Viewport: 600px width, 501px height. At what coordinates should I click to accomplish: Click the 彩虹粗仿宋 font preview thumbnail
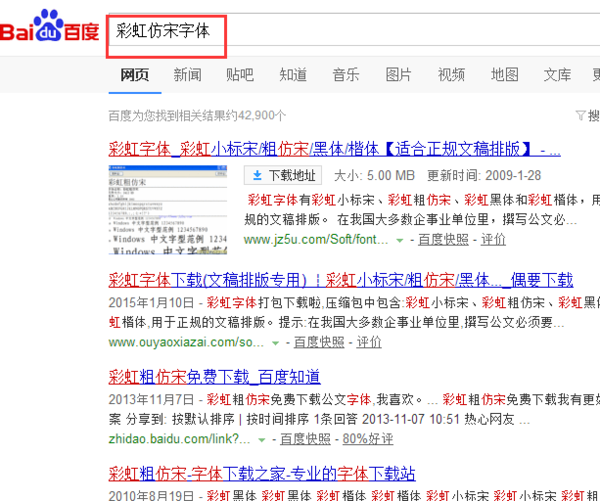[x=168, y=209]
